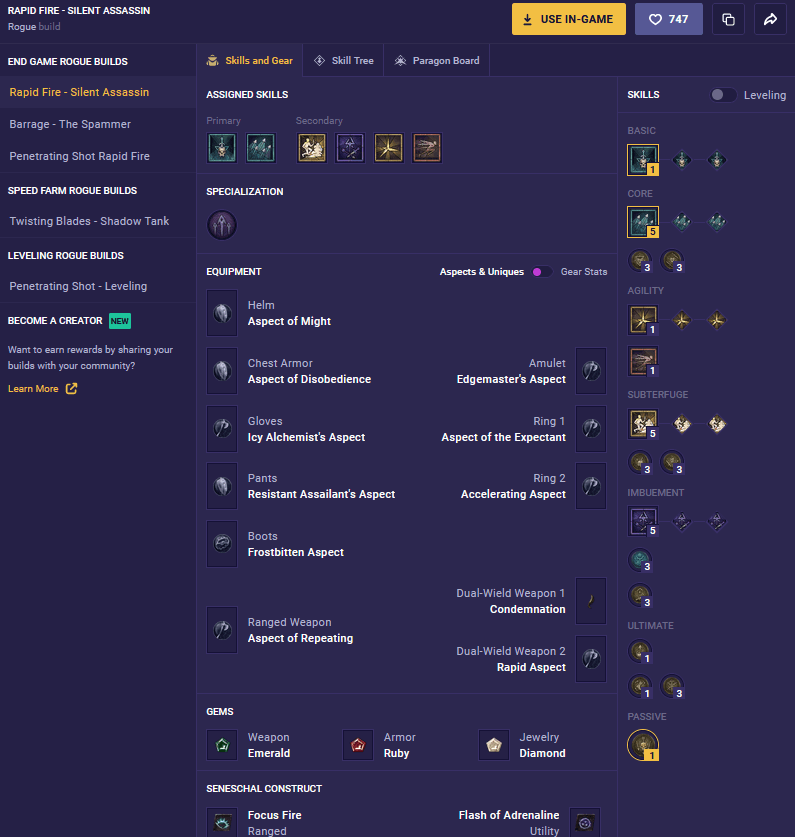The width and height of the screenshot is (795, 837).
Task: Select the Focus Fire seneschal icon
Action: point(222,822)
